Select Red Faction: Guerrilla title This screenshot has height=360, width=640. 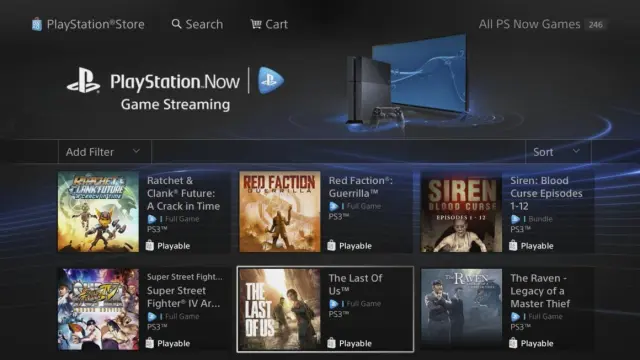pyautogui.click(x=360, y=187)
